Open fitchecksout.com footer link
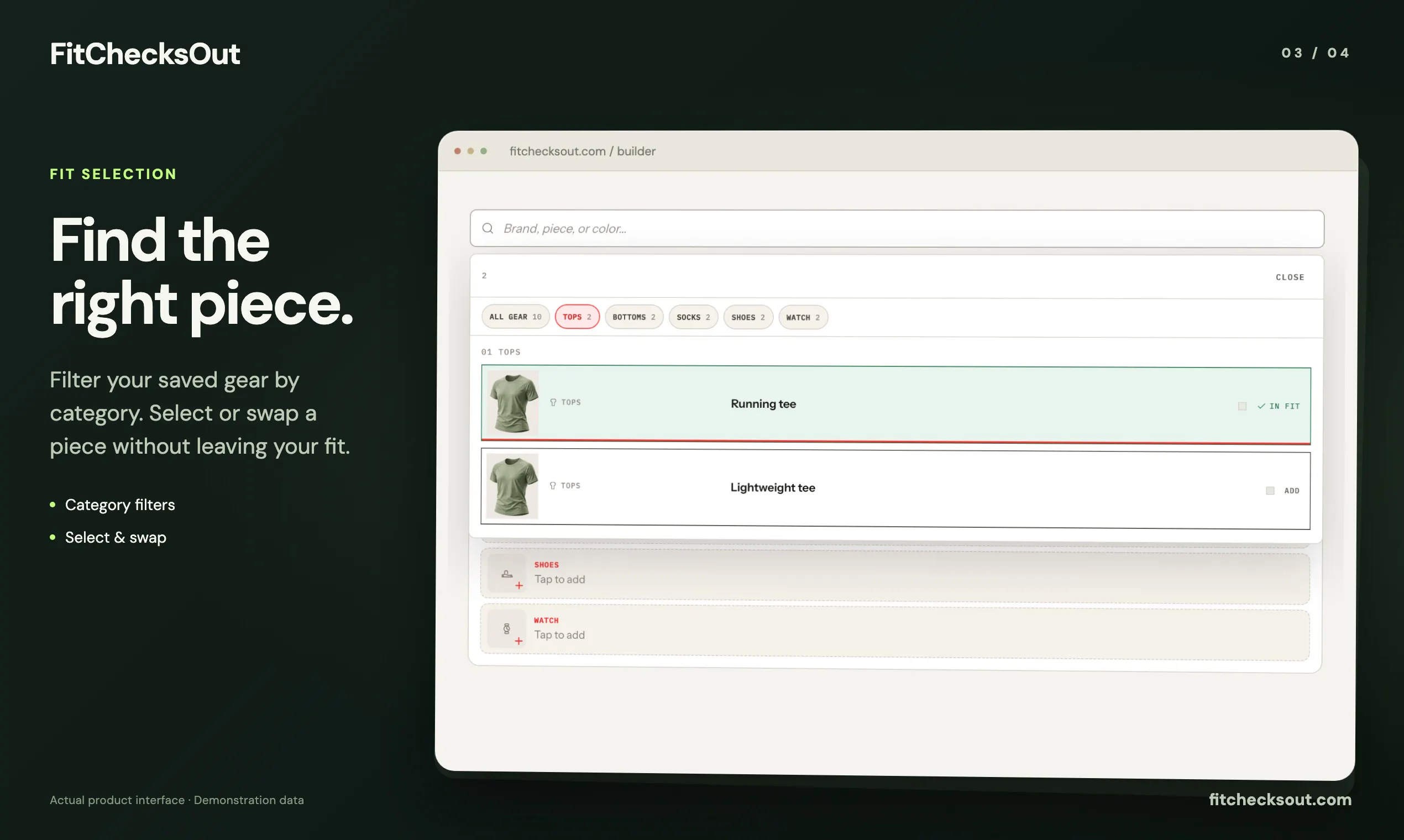This screenshot has width=1404, height=840. 1280,799
